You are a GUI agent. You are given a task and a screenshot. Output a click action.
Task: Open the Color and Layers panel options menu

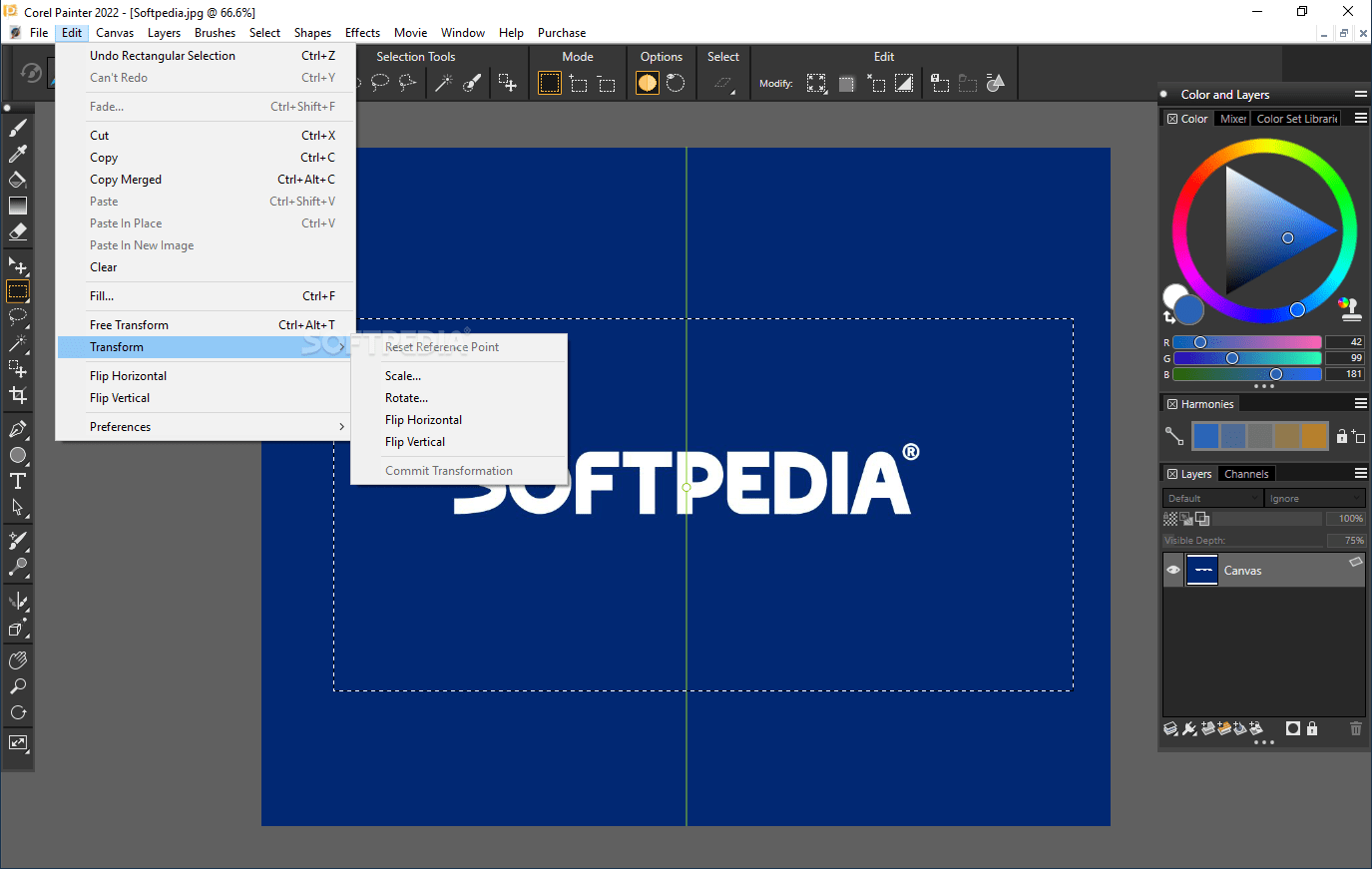(1360, 94)
